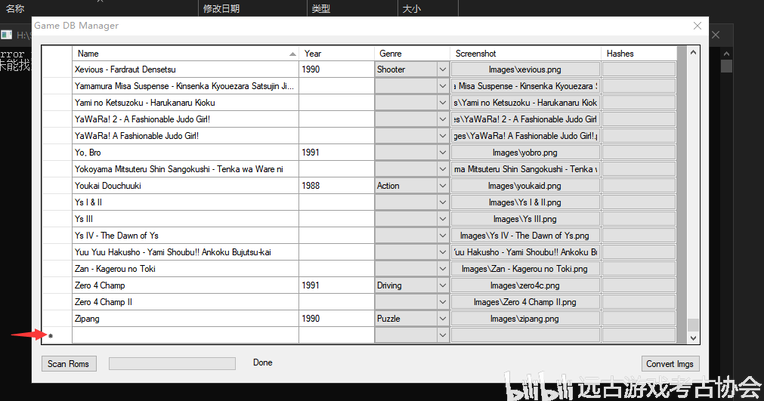Click the grid's vertical scrollbar thumb
This screenshot has height=401, width=764.
[x=693, y=325]
